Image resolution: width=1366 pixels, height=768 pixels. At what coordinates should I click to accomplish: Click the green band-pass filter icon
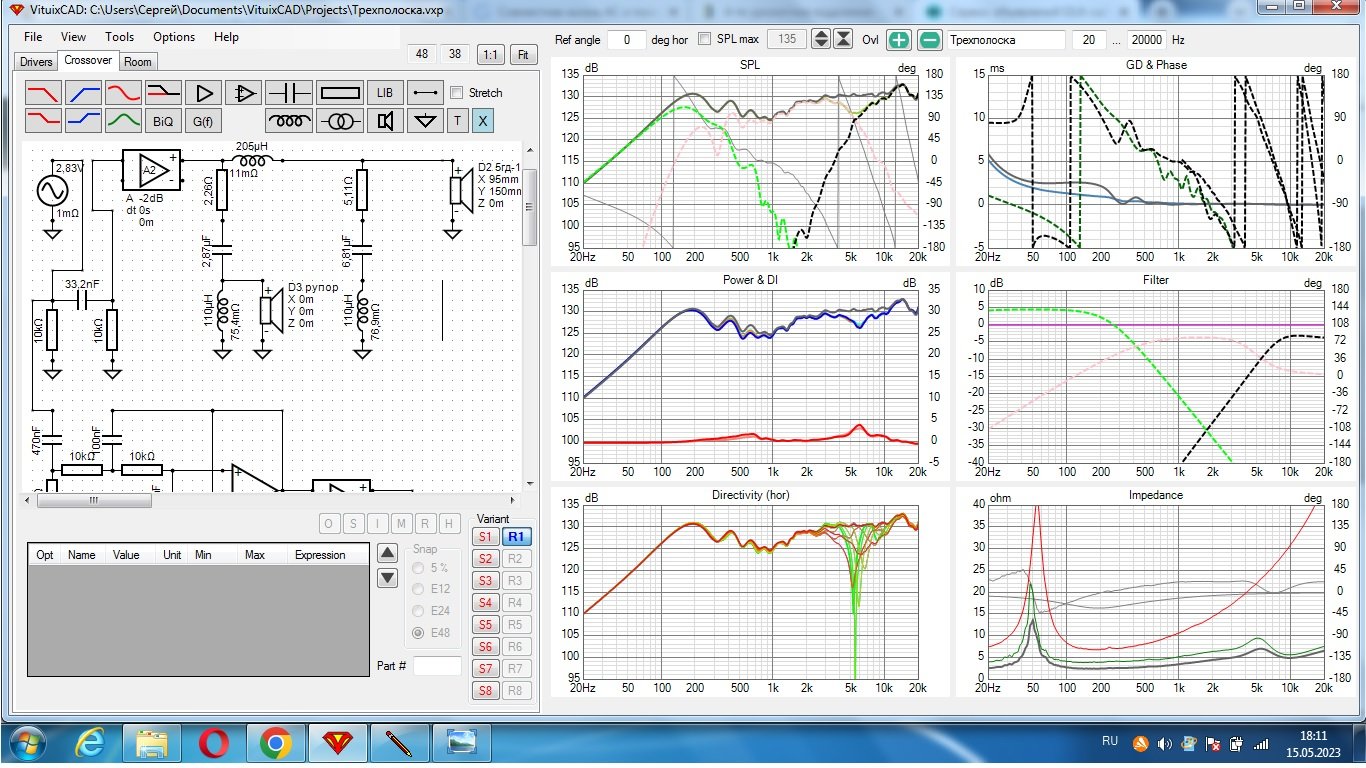click(x=123, y=121)
